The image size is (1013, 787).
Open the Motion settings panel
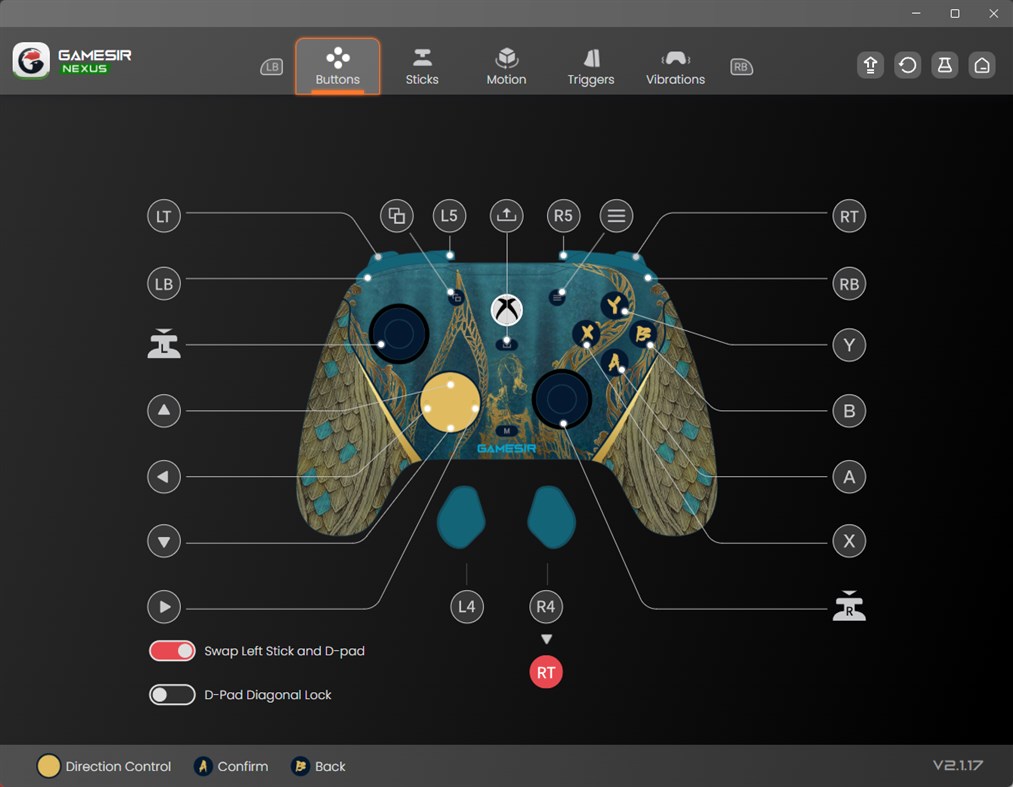pyautogui.click(x=506, y=63)
